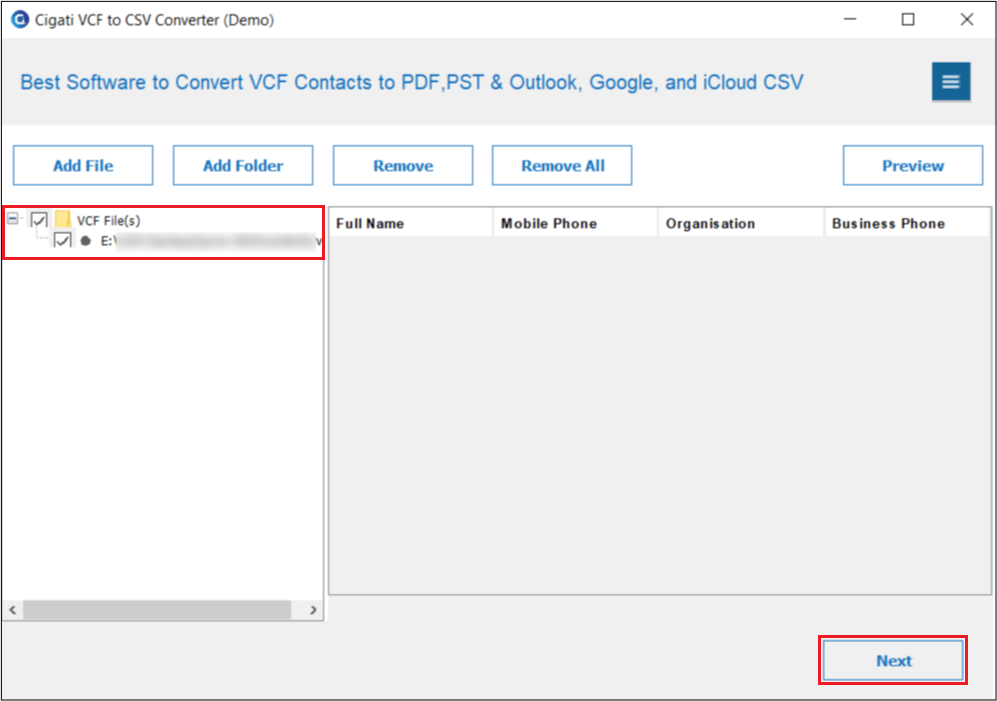
Task: Toggle the VCF File(s) root checkbox
Action: [x=39, y=220]
